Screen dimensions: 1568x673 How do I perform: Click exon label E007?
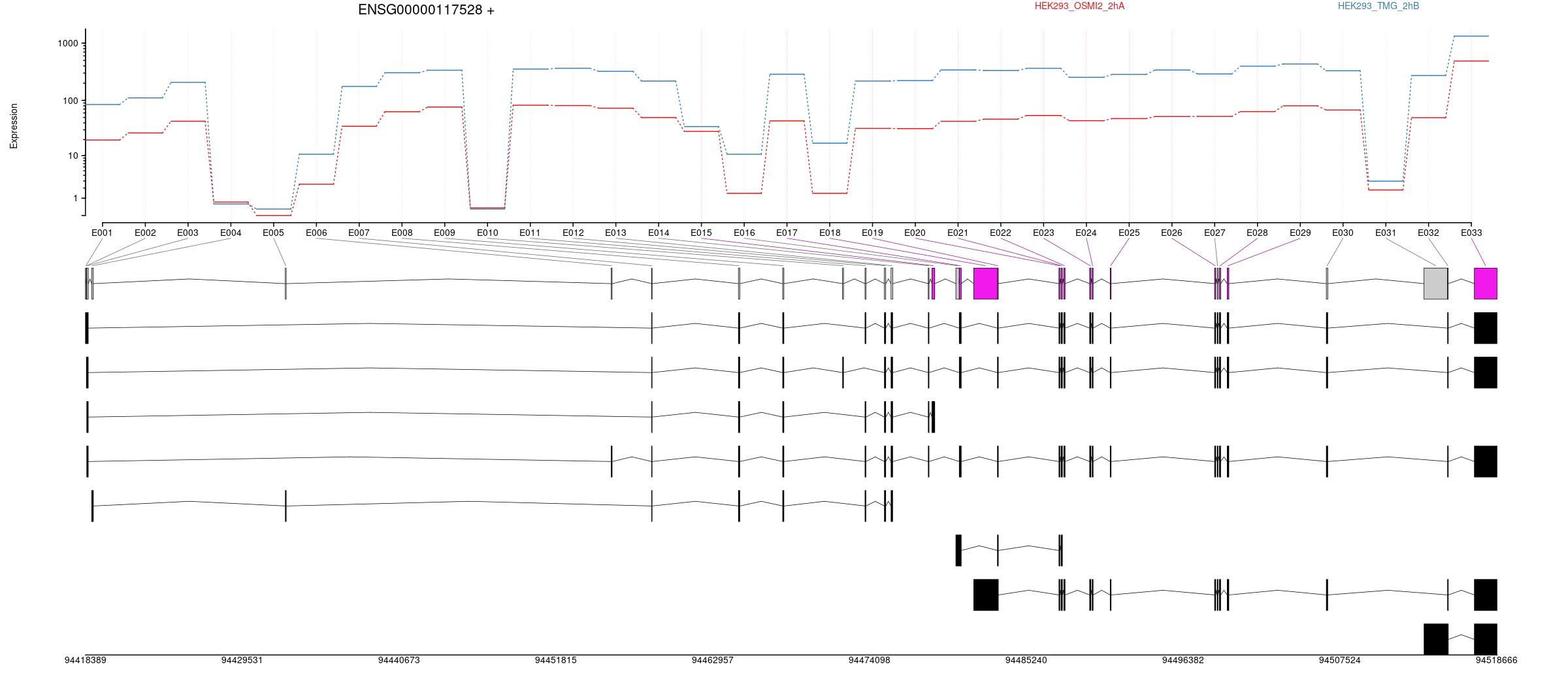359,233
